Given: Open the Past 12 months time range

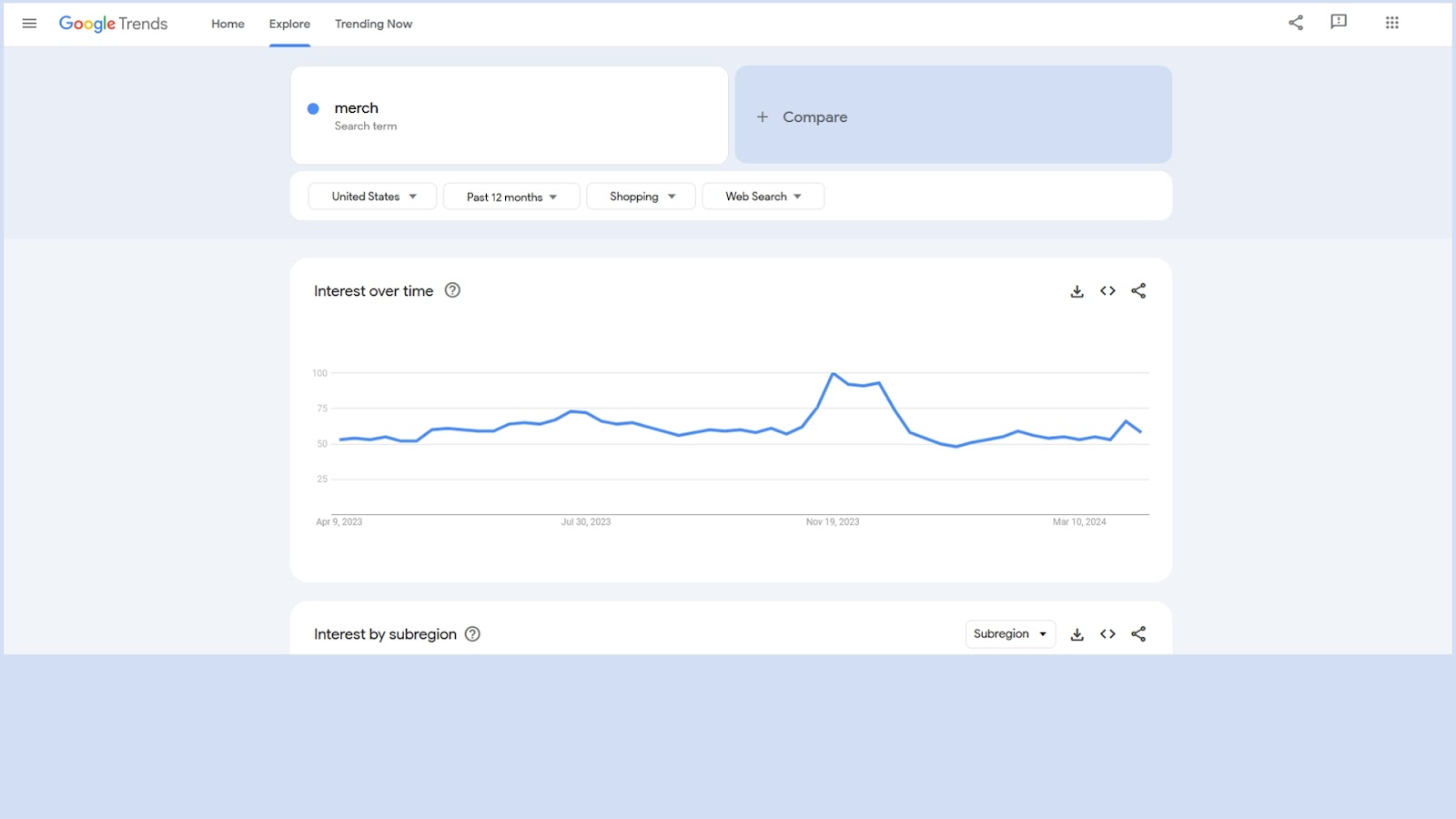Looking at the screenshot, I should coord(511,197).
